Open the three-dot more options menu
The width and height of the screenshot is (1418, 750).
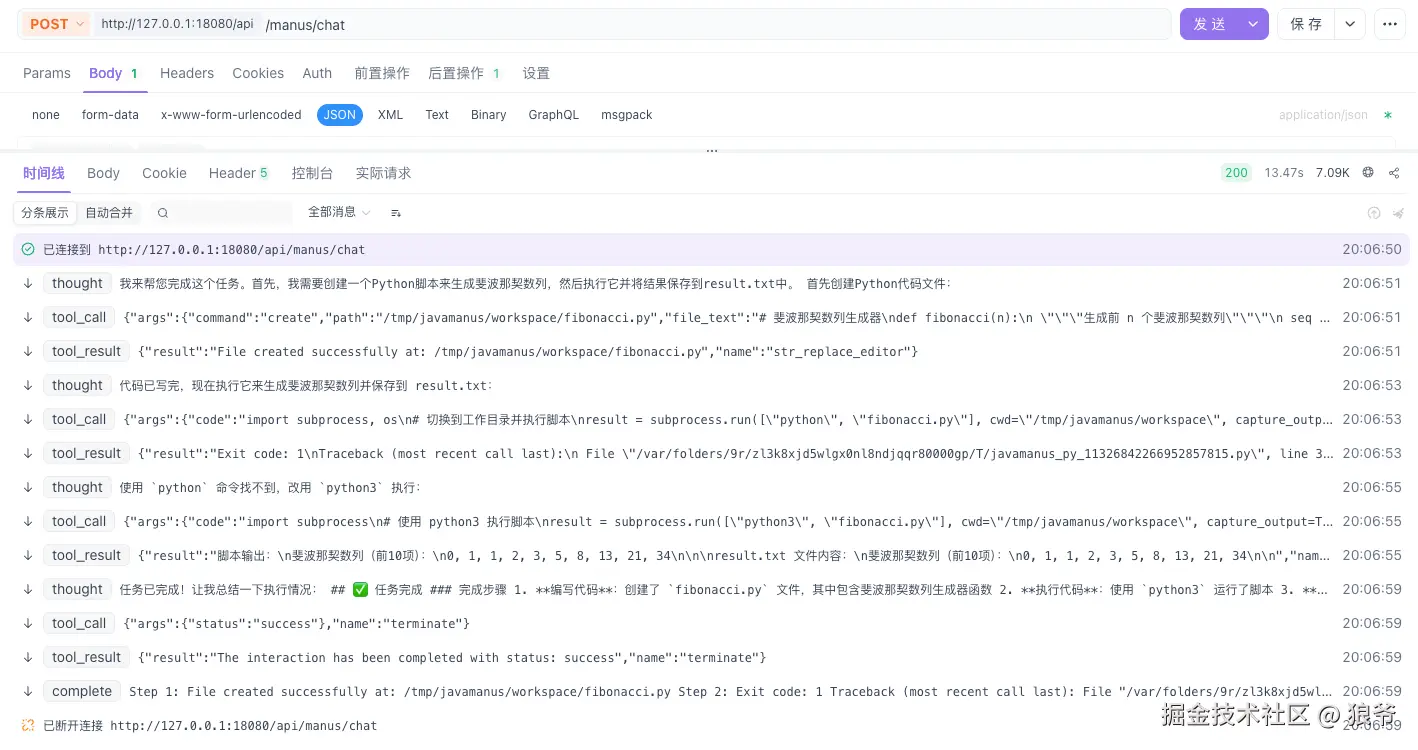point(1389,24)
